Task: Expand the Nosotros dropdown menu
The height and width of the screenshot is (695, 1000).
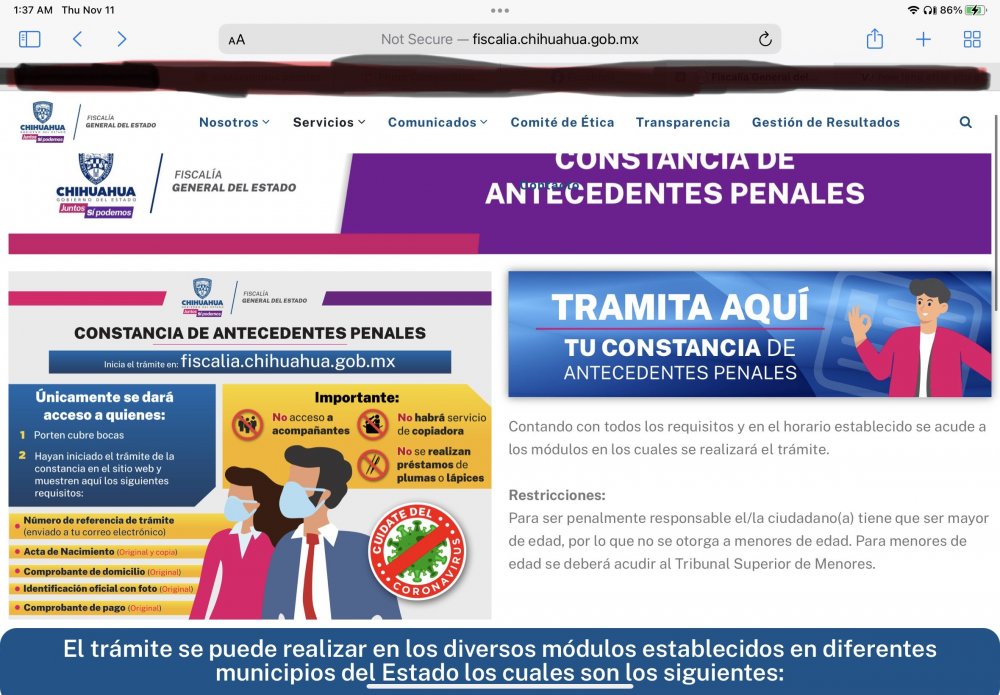Action: [234, 122]
